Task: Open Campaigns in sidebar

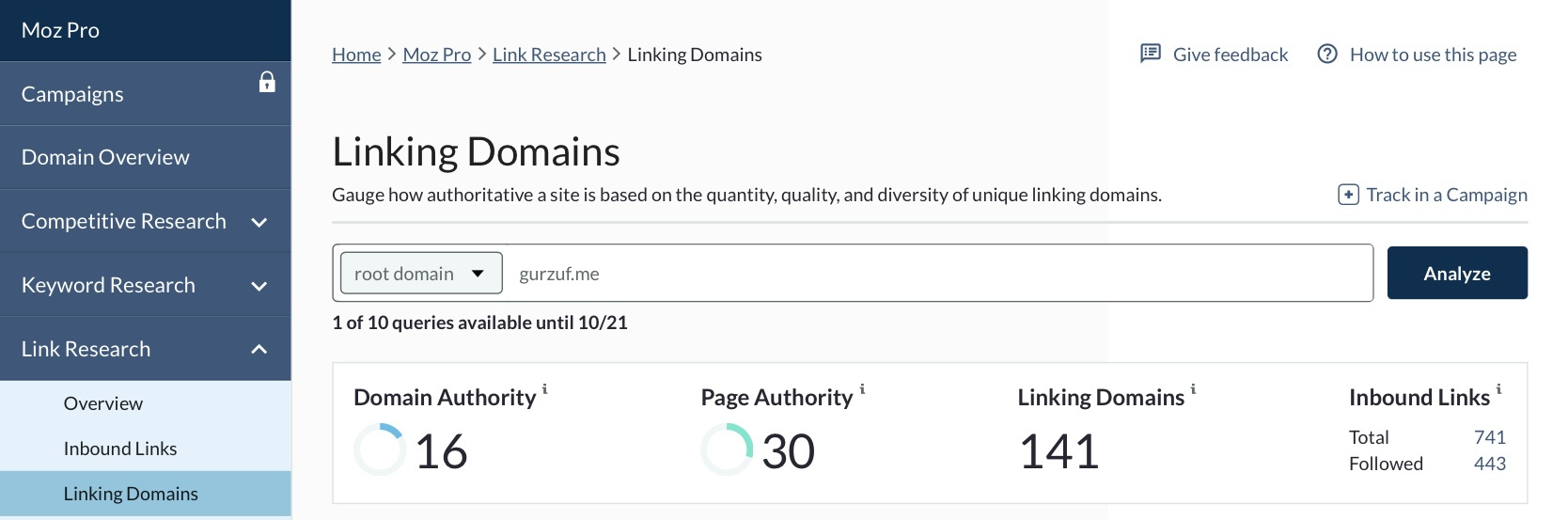Action: pyautogui.click(x=146, y=94)
